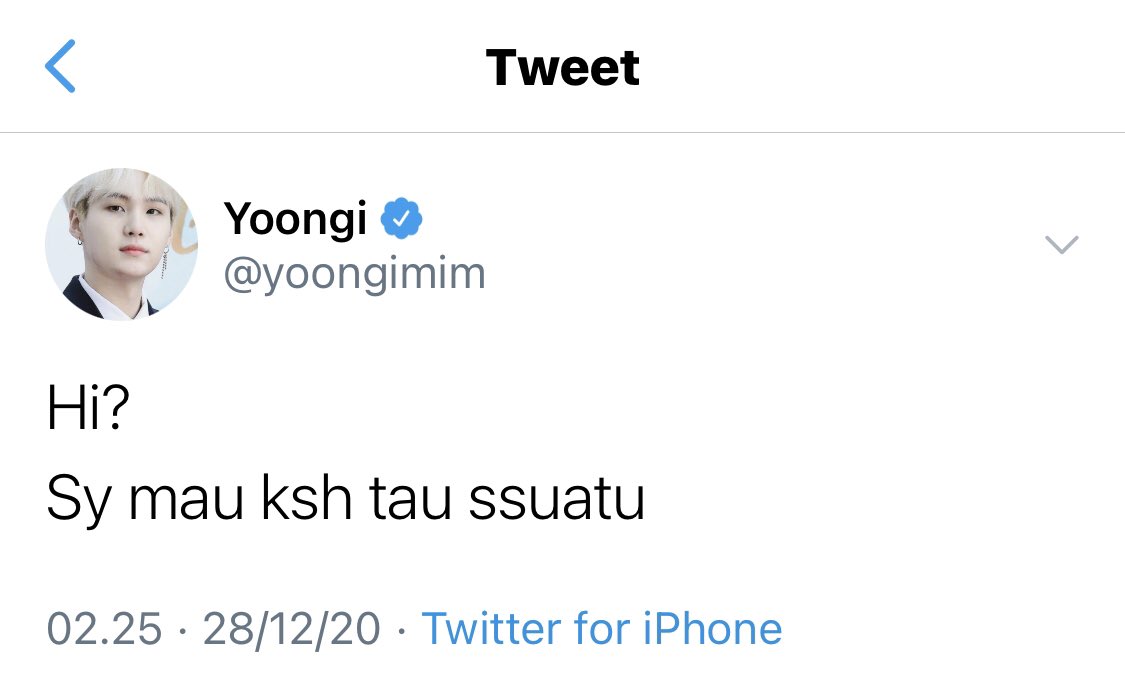This screenshot has width=1125, height=684.
Task: Open the tweet options chevron
Action: (1062, 244)
